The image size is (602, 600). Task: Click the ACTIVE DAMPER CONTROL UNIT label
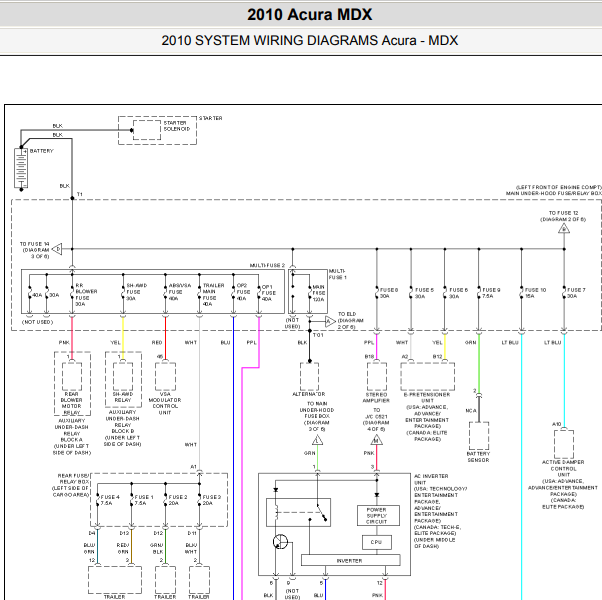563,469
